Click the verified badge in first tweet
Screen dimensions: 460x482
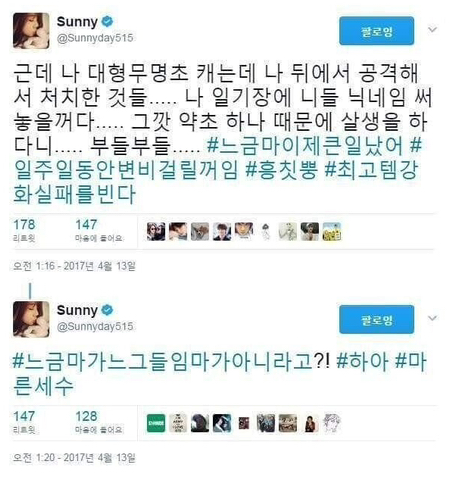click(x=107, y=22)
